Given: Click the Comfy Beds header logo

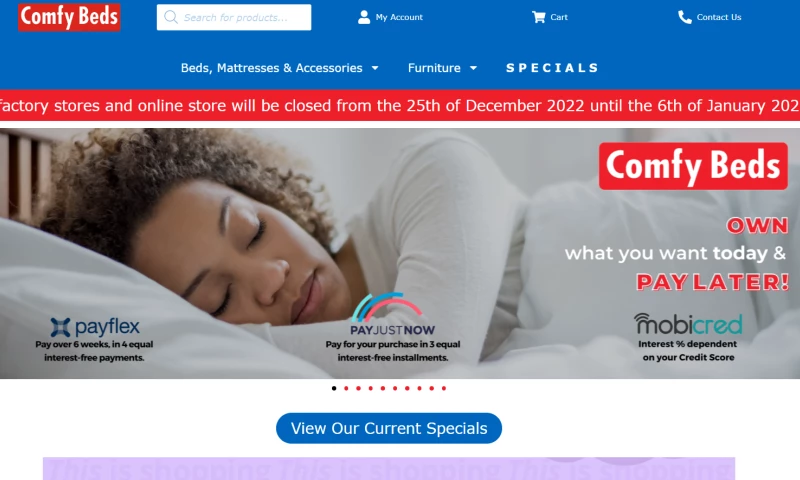Looking at the screenshot, I should pos(69,17).
